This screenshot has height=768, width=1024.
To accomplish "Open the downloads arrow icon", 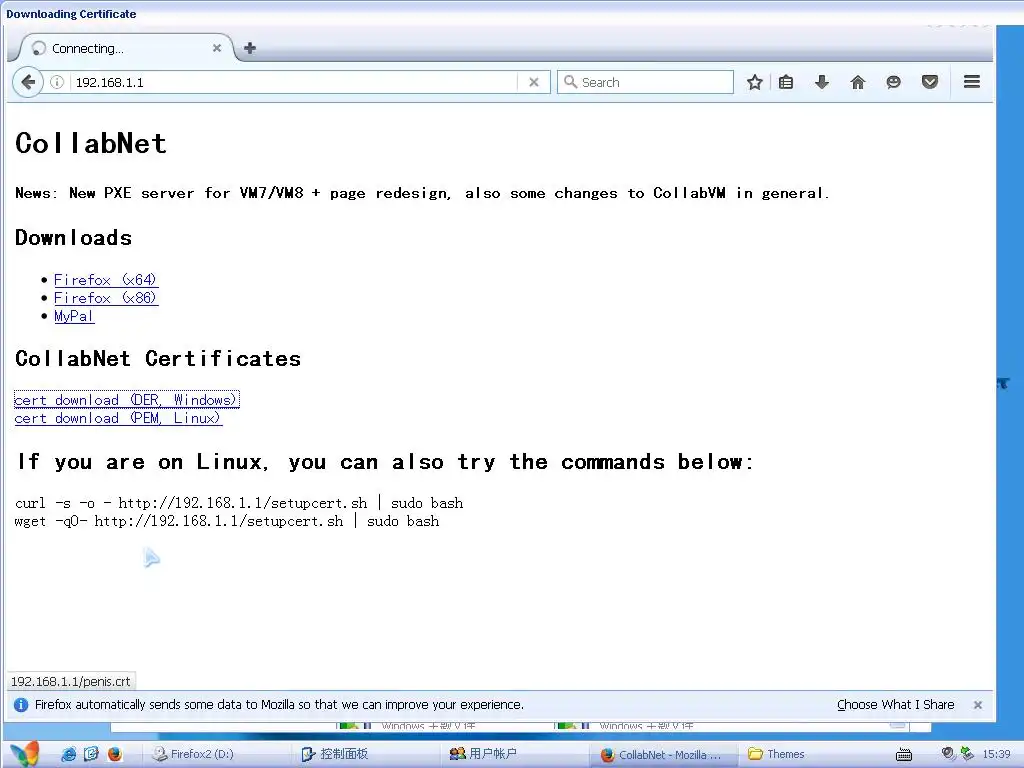I will (x=822, y=82).
